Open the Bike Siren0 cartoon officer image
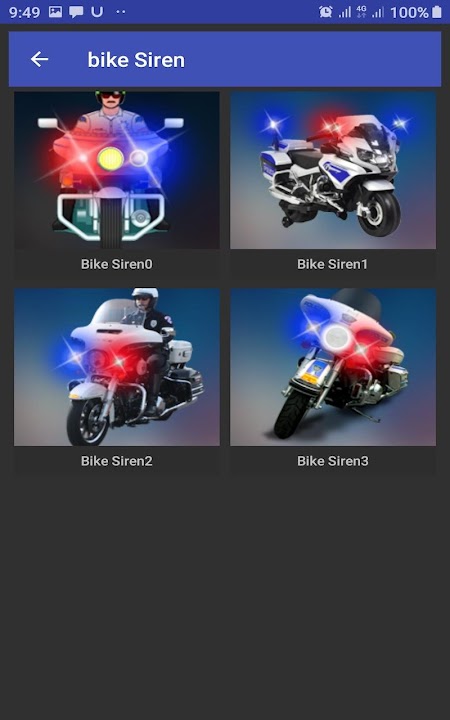450x720 pixels. pos(117,170)
